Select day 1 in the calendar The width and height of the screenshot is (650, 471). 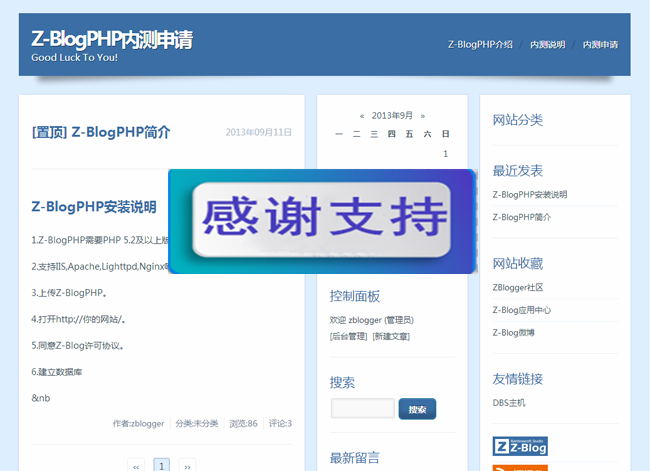click(445, 154)
